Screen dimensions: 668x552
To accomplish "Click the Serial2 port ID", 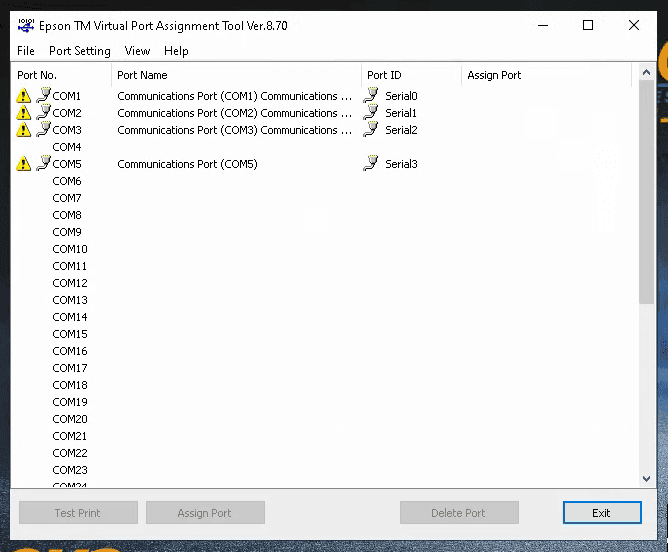I will pos(401,130).
